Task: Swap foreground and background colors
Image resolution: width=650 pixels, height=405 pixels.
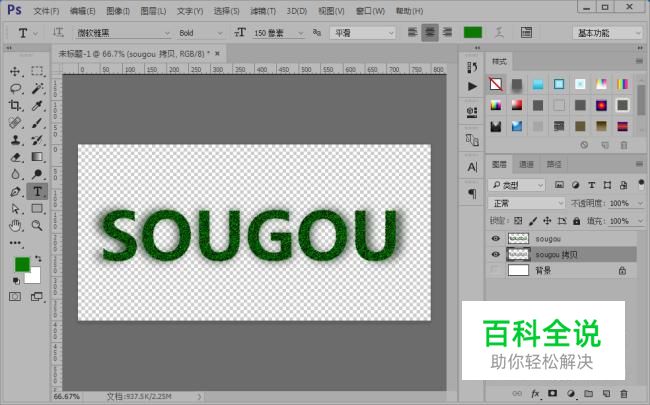Action: point(38,259)
